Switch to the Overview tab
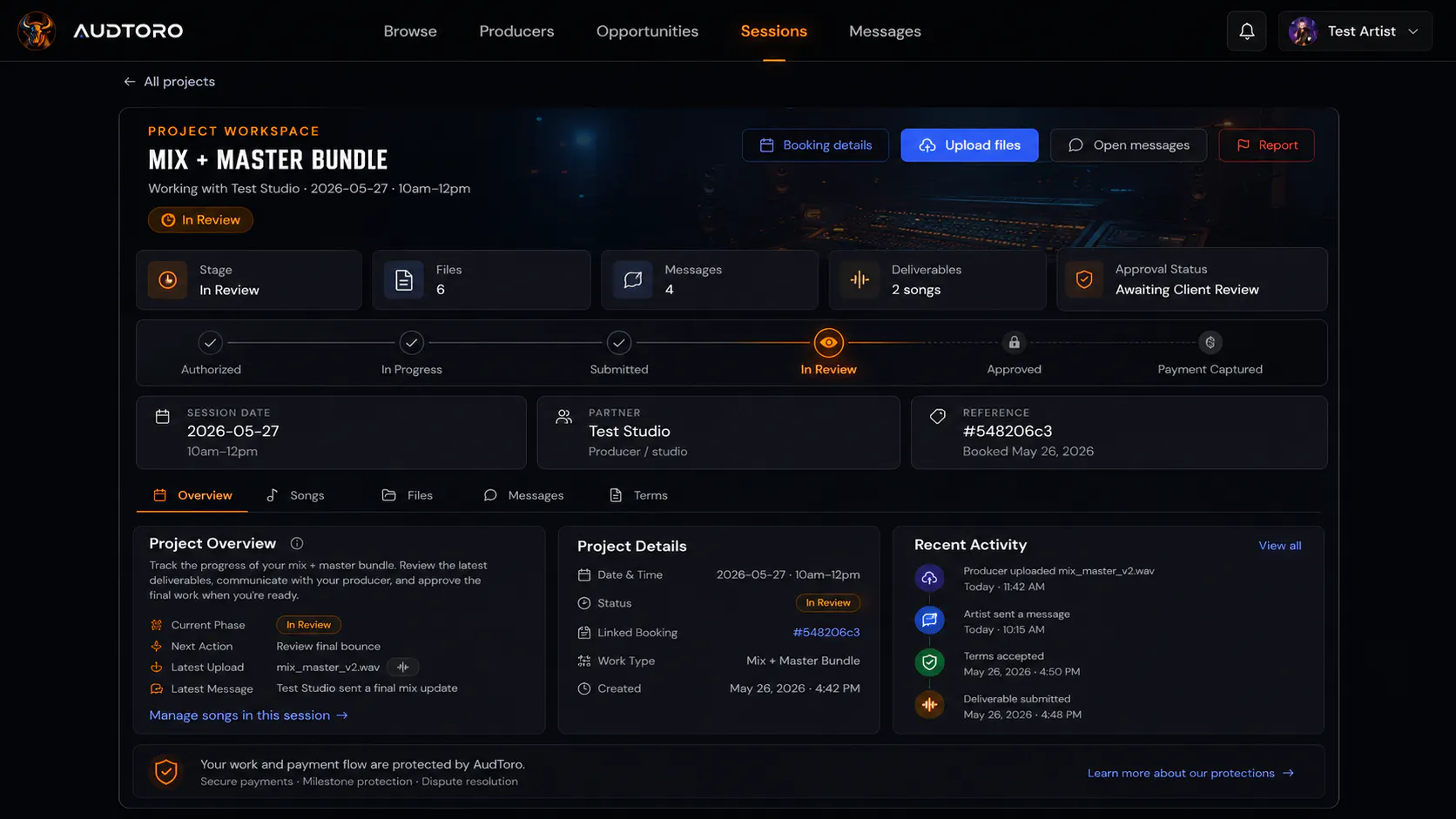This screenshot has width=1456, height=819. 192,495
